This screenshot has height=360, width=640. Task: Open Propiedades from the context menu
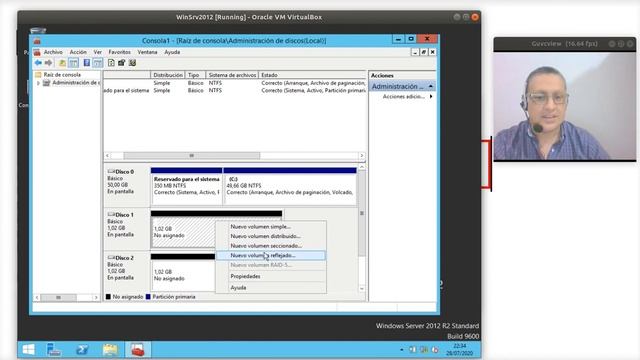click(x=271, y=276)
